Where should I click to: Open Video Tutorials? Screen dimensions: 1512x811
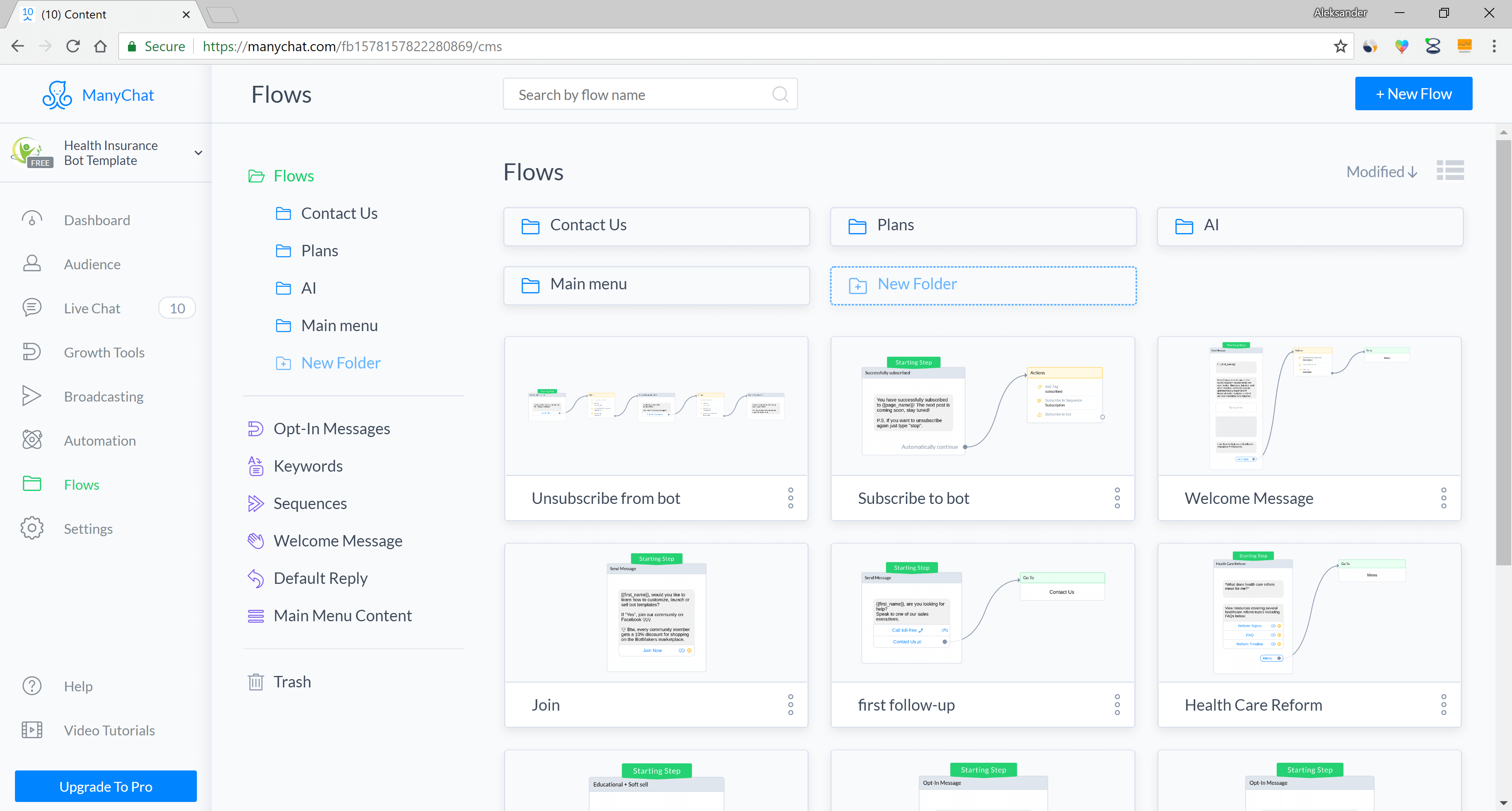point(109,730)
